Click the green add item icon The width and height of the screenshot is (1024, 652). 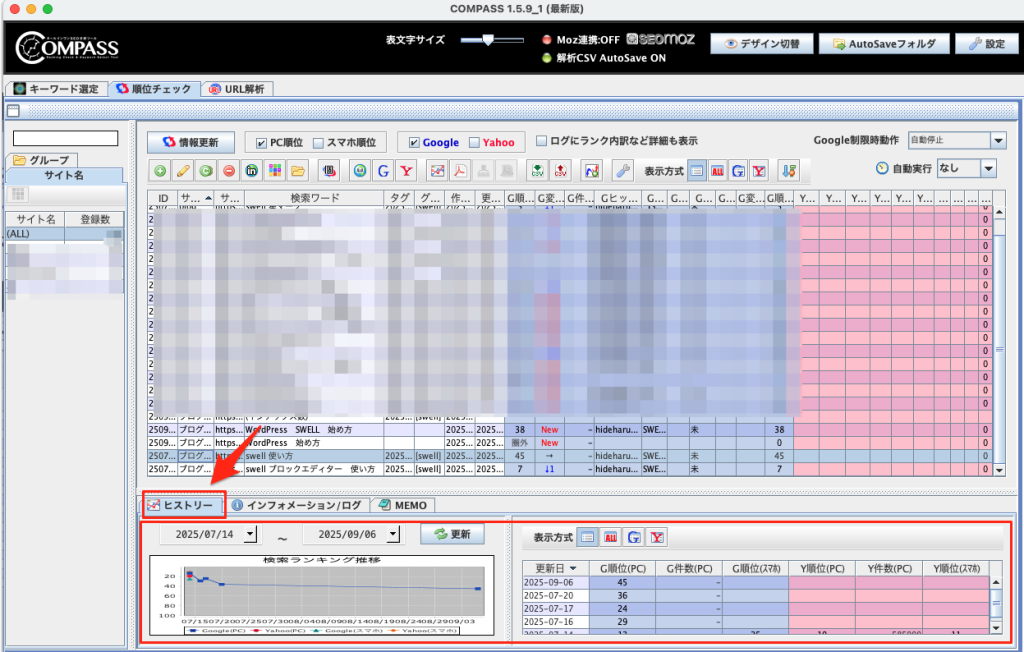click(x=161, y=170)
